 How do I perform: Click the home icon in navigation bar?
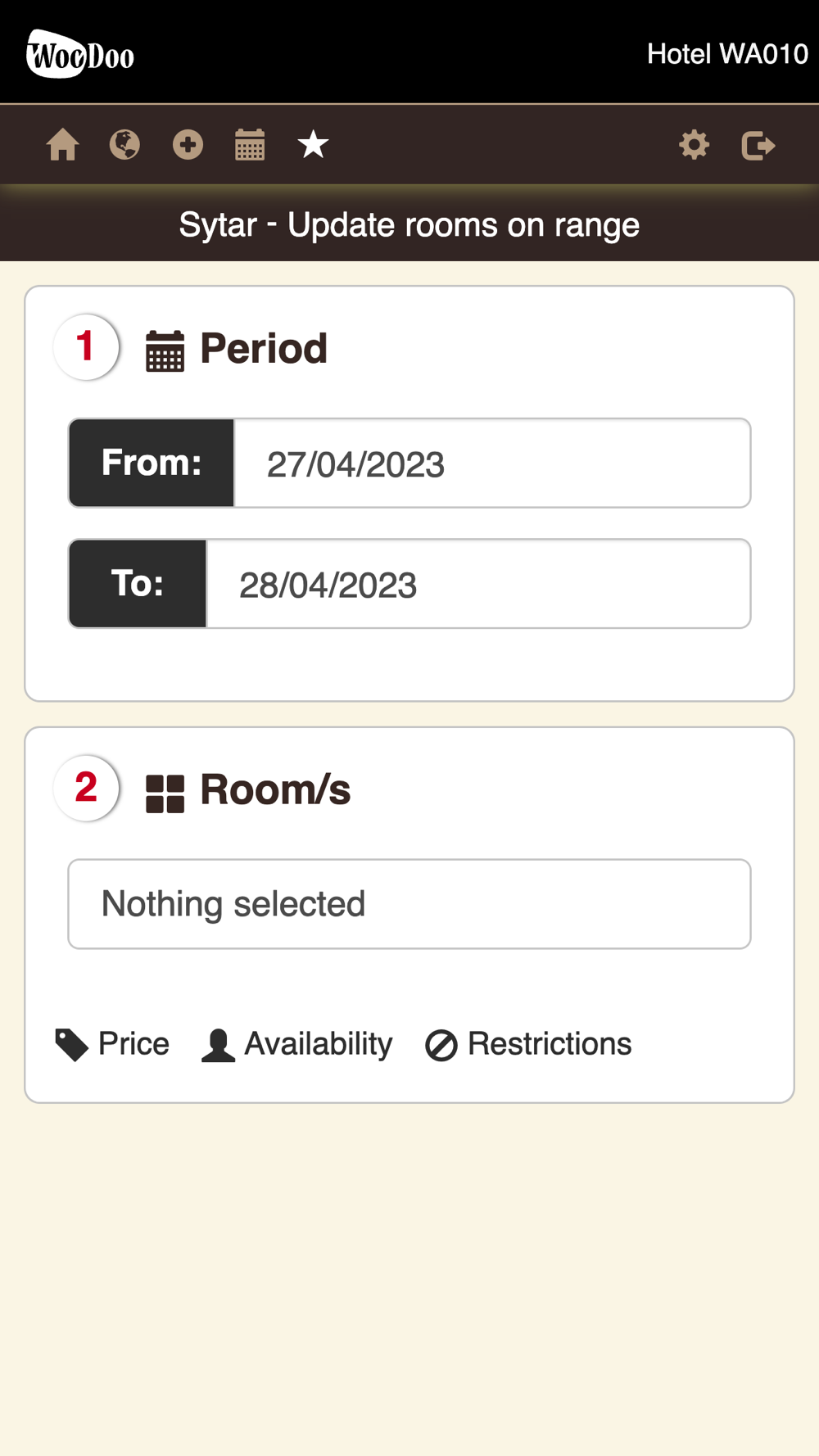pyautogui.click(x=62, y=146)
